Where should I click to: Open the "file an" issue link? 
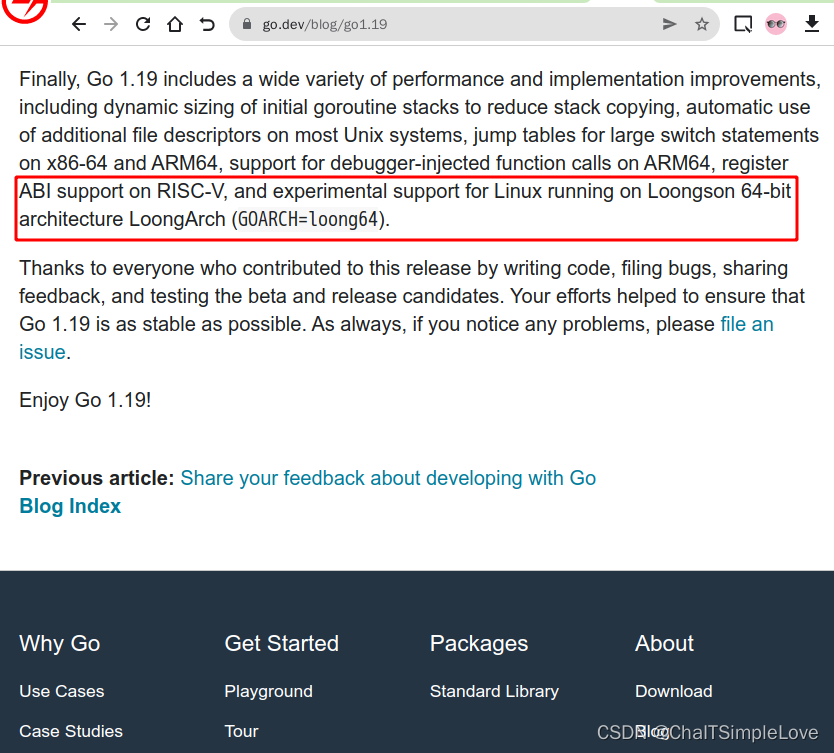click(x=747, y=324)
